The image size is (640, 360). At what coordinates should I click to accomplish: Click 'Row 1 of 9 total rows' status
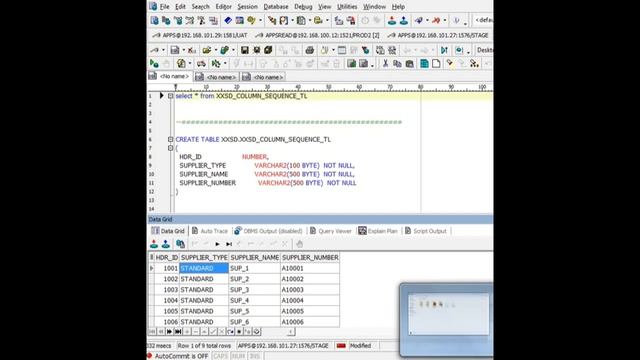tap(204, 346)
